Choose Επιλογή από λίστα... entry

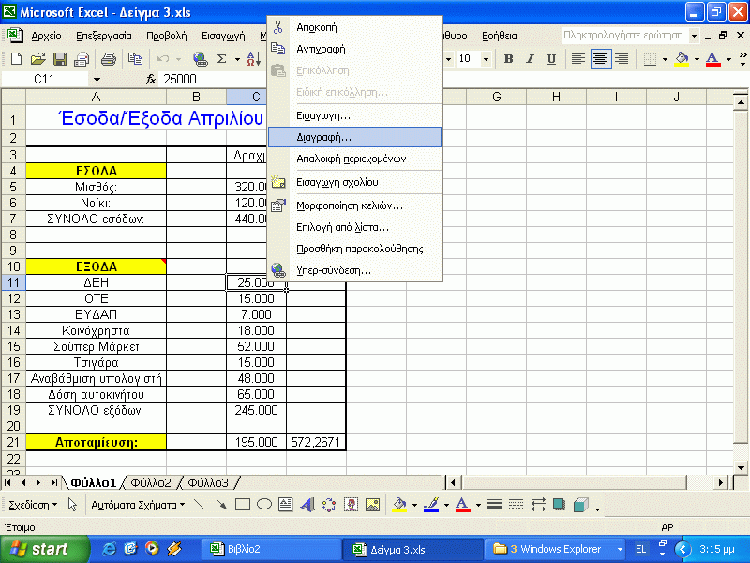tap(355, 227)
